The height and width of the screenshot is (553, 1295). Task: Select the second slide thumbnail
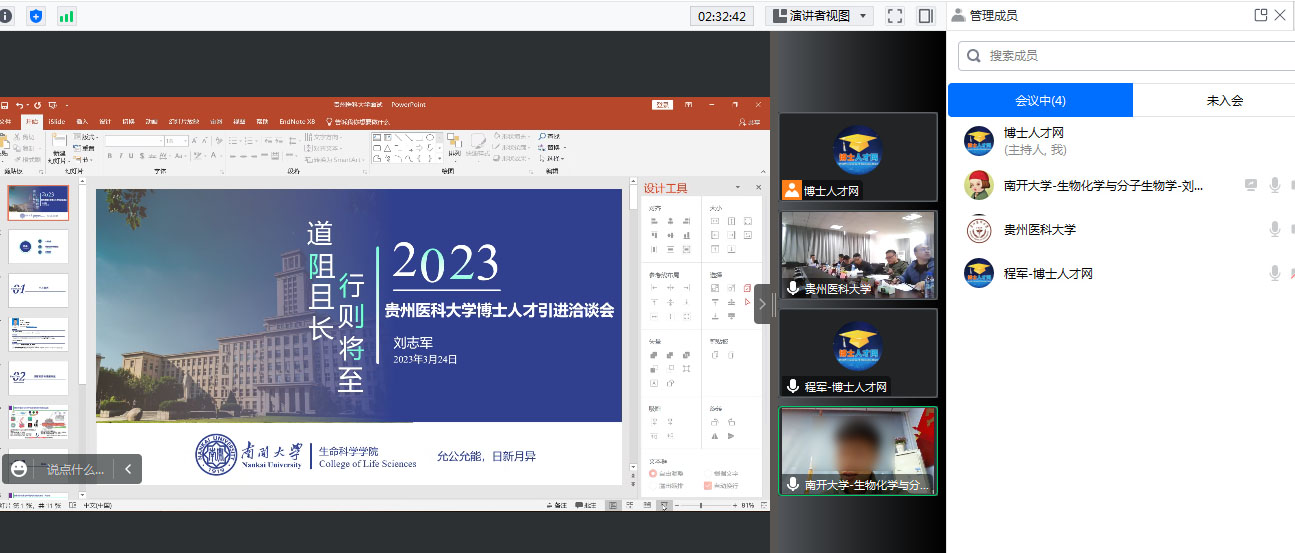pos(38,246)
